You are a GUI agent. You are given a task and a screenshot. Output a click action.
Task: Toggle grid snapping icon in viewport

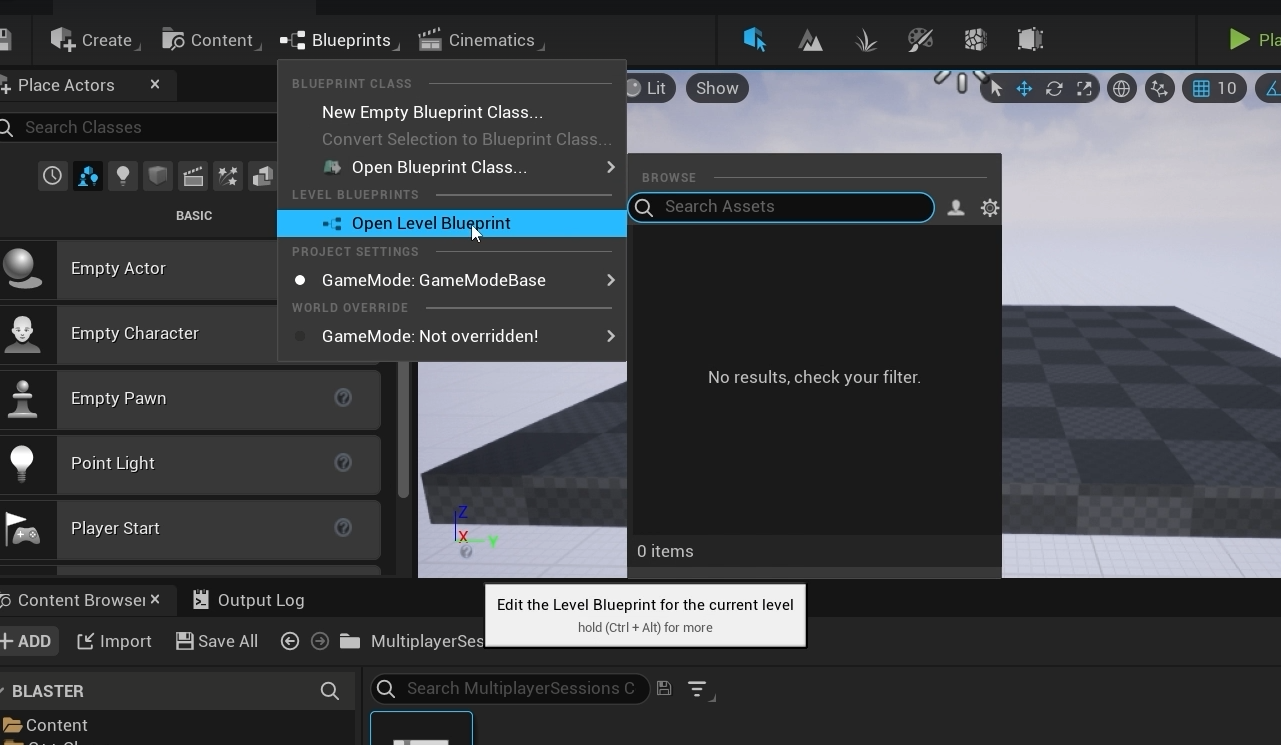pyautogui.click(x=1201, y=88)
